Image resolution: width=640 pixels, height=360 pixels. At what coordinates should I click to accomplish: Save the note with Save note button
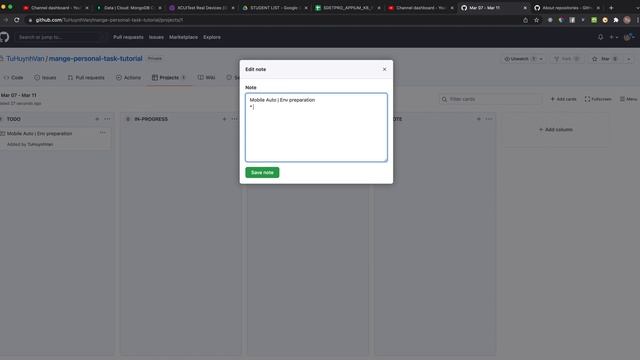[262, 173]
